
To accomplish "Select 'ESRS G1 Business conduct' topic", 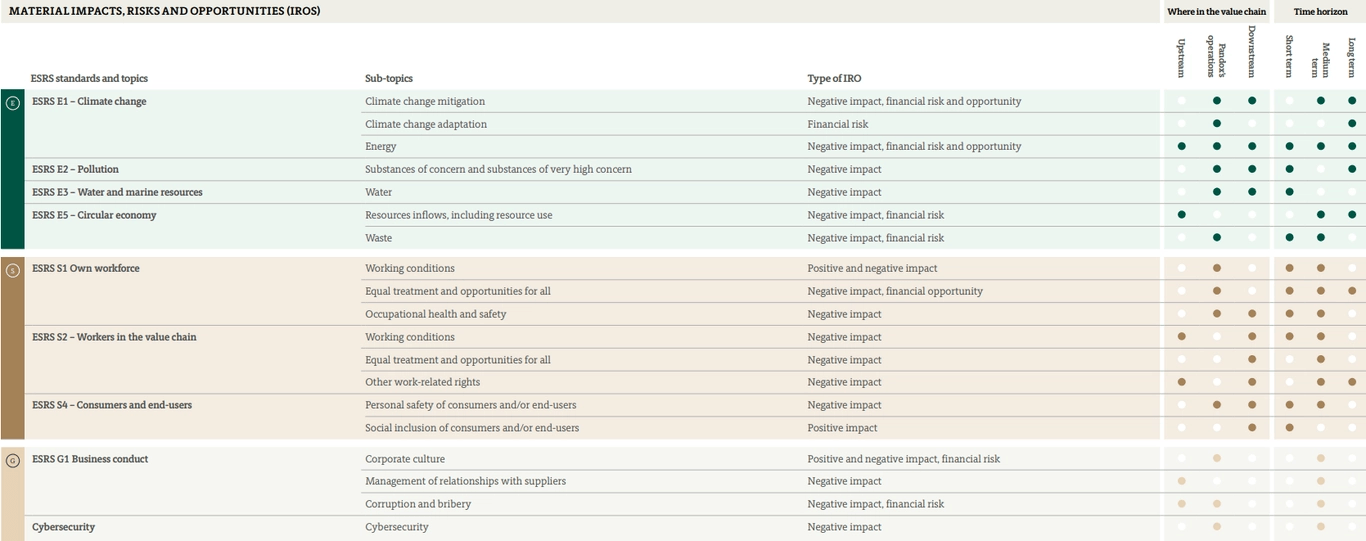I will pyautogui.click(x=90, y=459).
